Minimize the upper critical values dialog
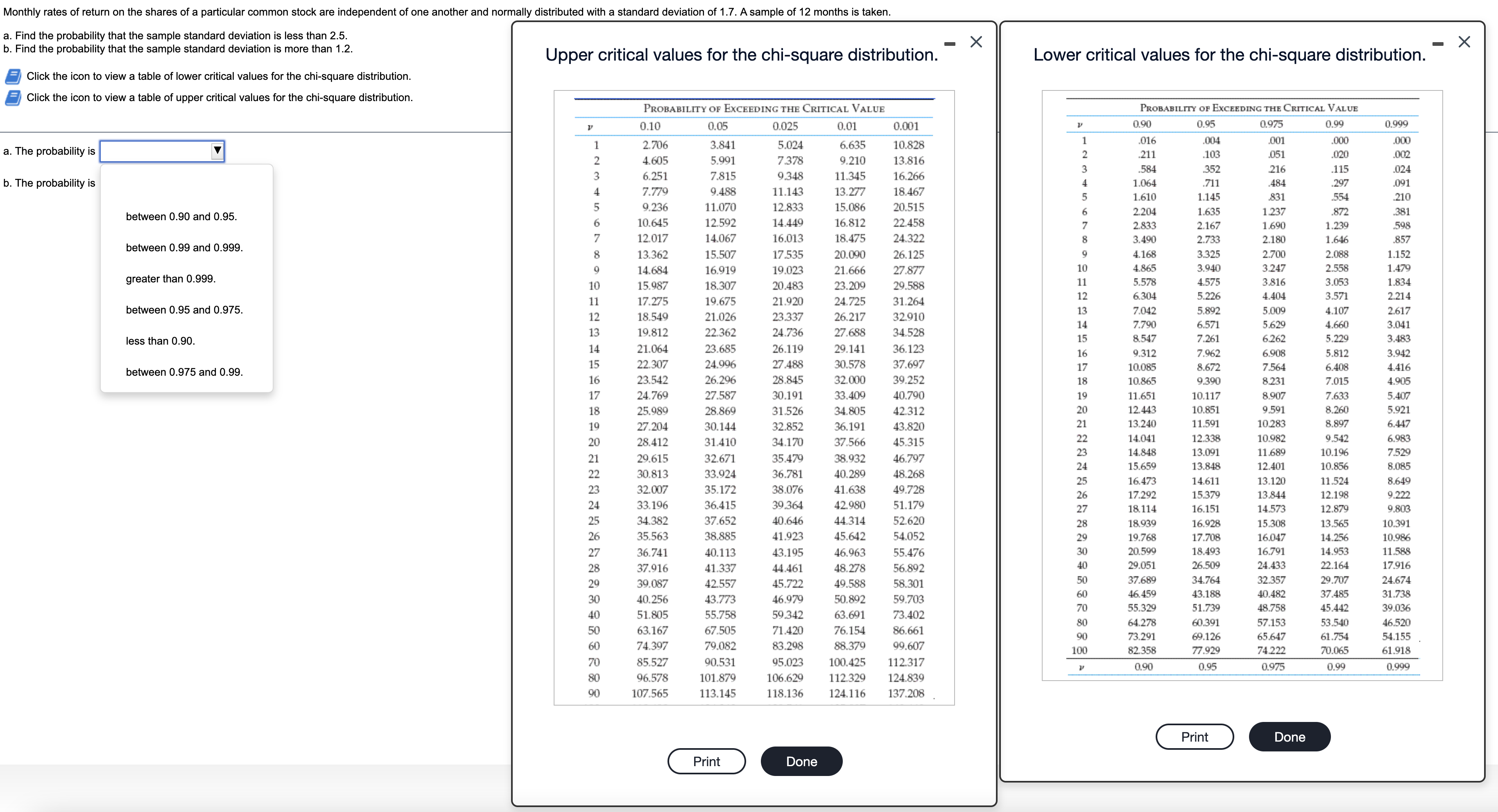This screenshot has width=1498, height=812. click(950, 44)
